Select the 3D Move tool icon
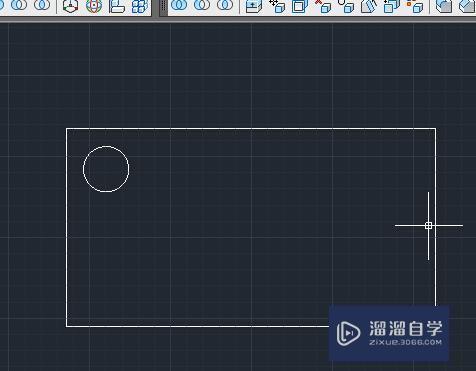This screenshot has width=476, height=371. (x=70, y=6)
